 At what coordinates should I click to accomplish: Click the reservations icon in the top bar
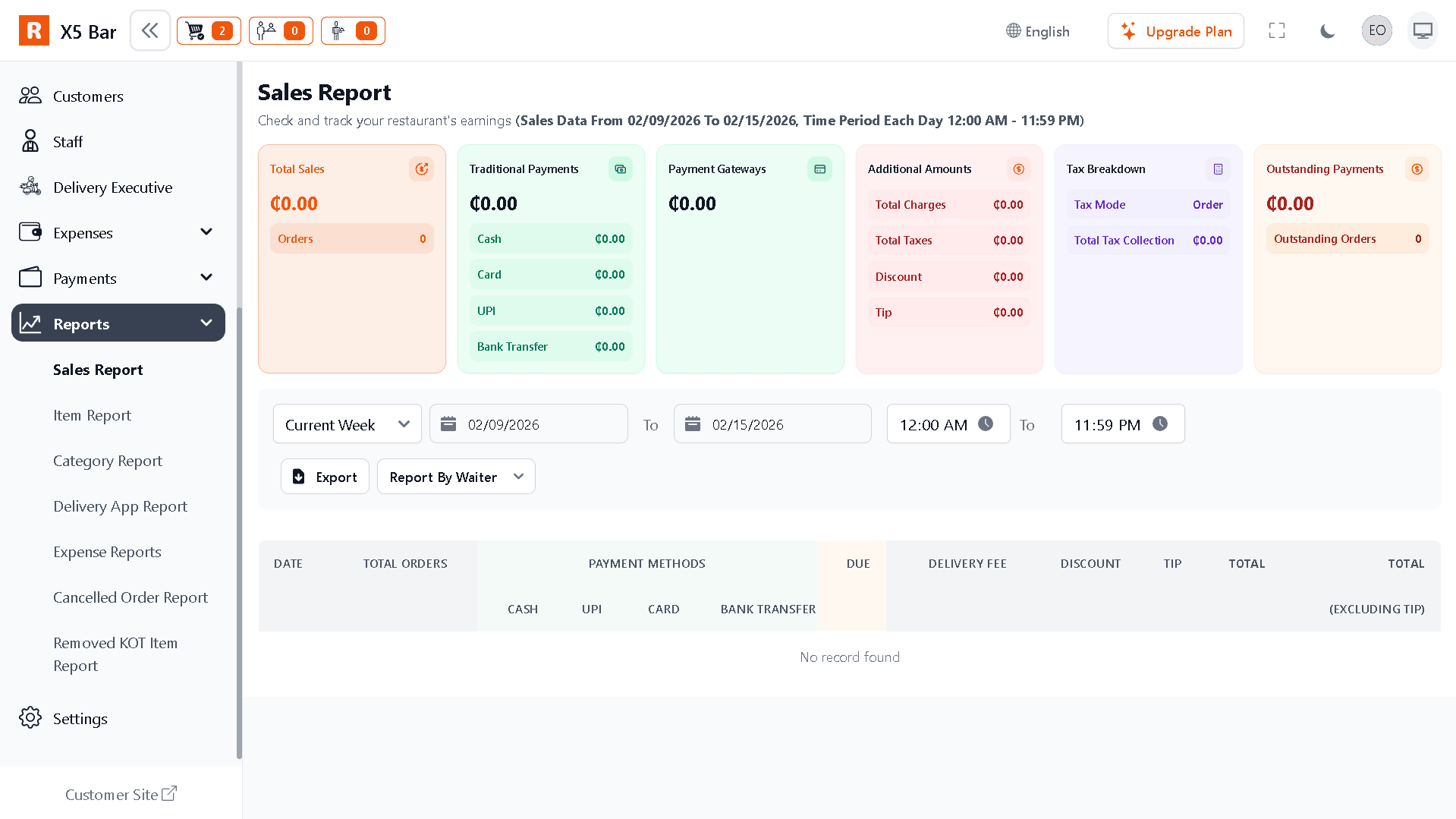(x=281, y=31)
